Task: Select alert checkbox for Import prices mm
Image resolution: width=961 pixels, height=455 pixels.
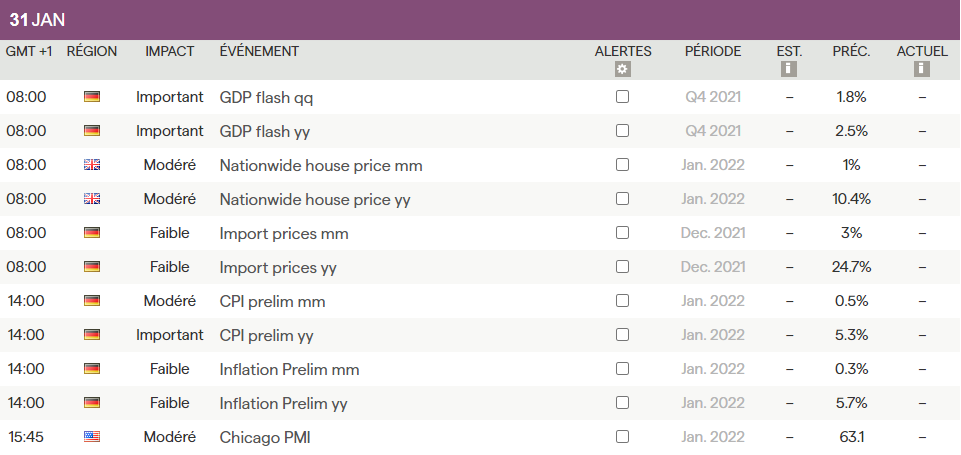Action: [x=622, y=233]
